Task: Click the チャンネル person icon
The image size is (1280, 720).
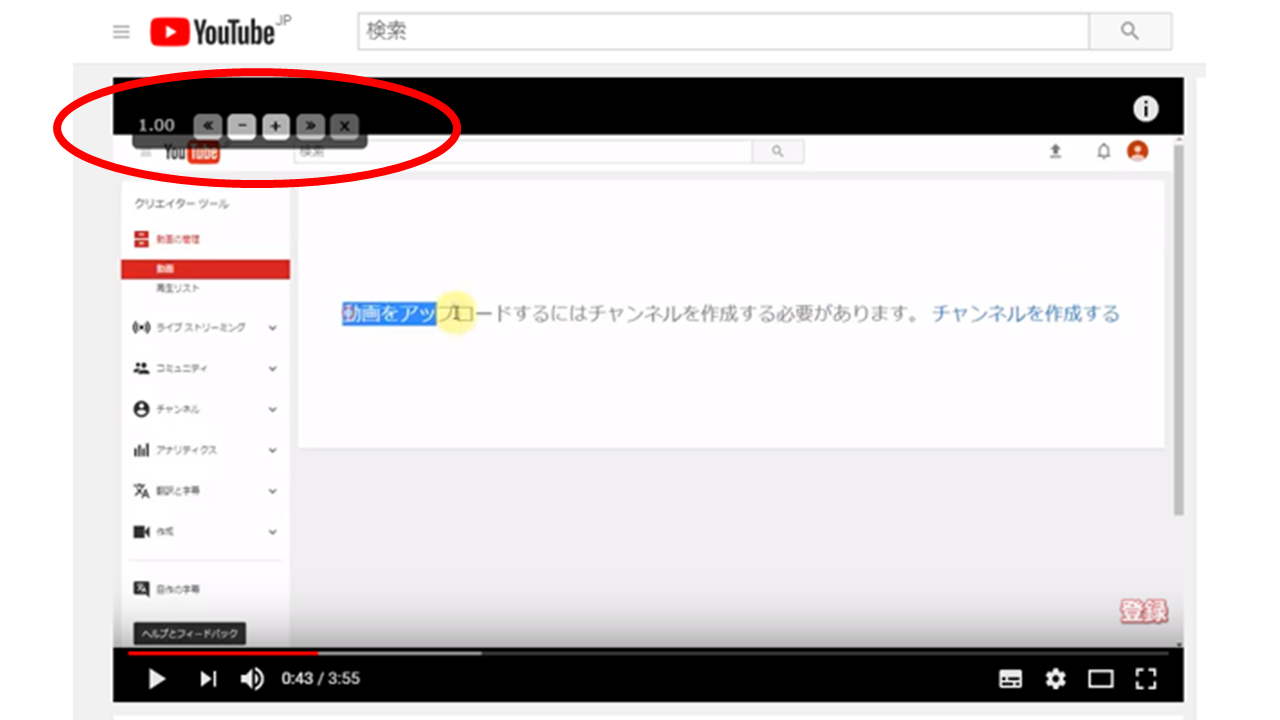Action: (141, 409)
